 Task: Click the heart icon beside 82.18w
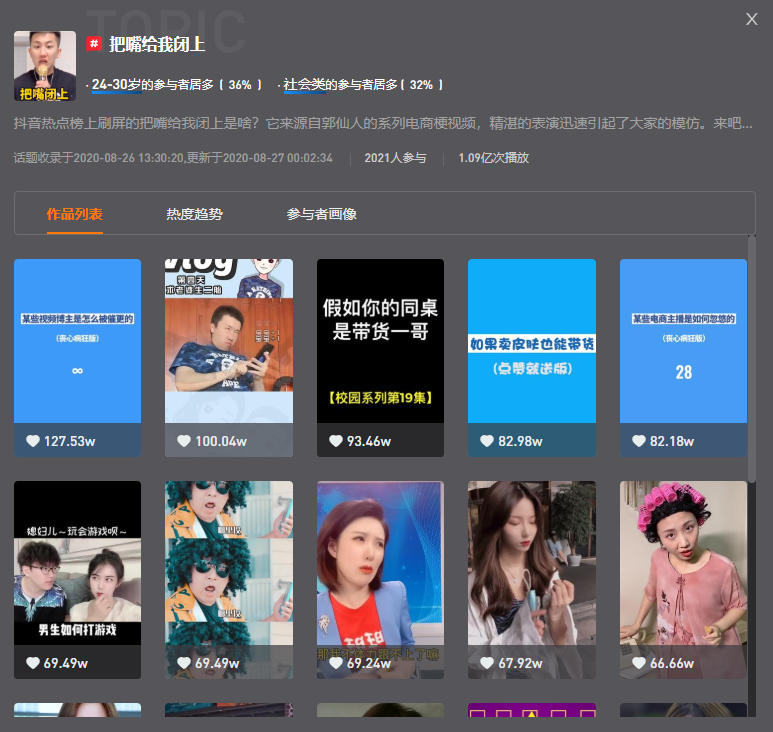click(x=639, y=441)
